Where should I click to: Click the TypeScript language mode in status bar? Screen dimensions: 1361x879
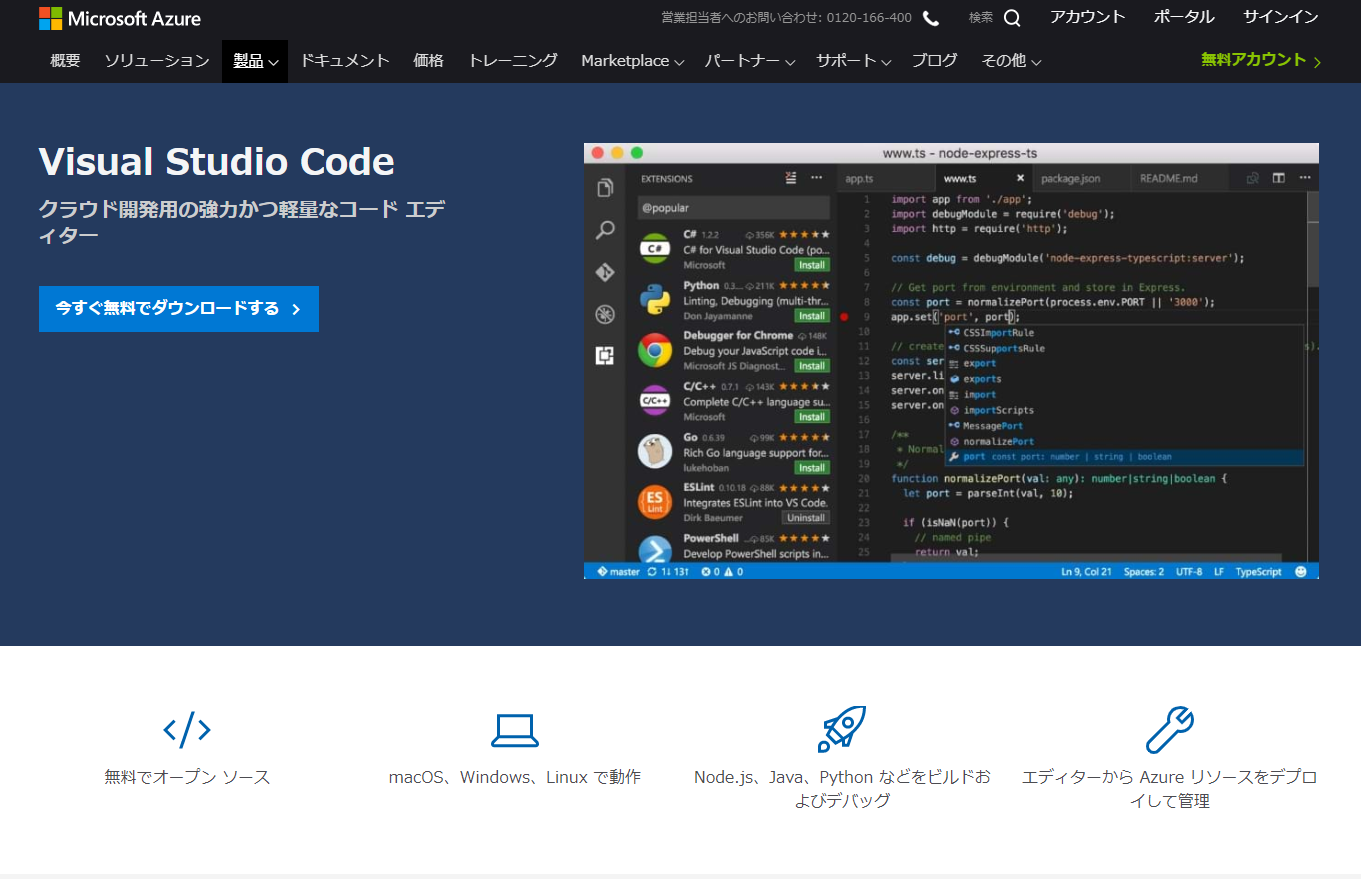pos(1258,572)
